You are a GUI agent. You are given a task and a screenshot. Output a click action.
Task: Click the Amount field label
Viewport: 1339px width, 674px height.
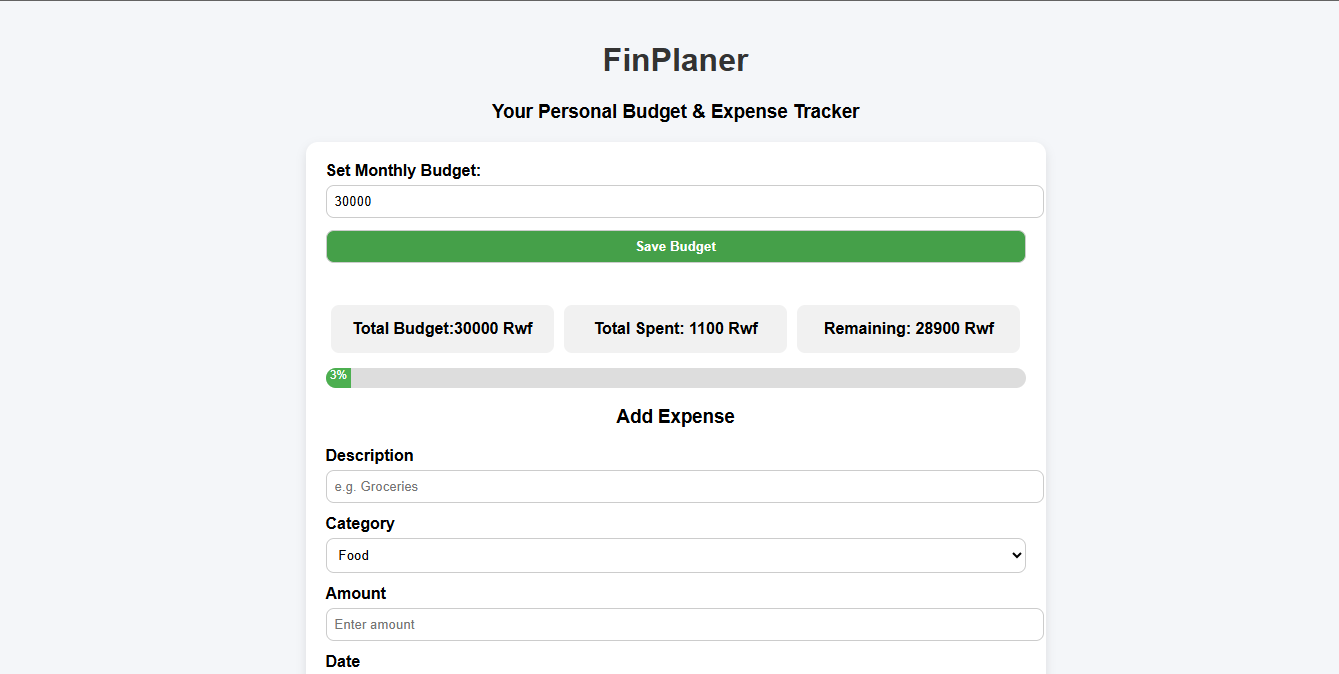[355, 594]
